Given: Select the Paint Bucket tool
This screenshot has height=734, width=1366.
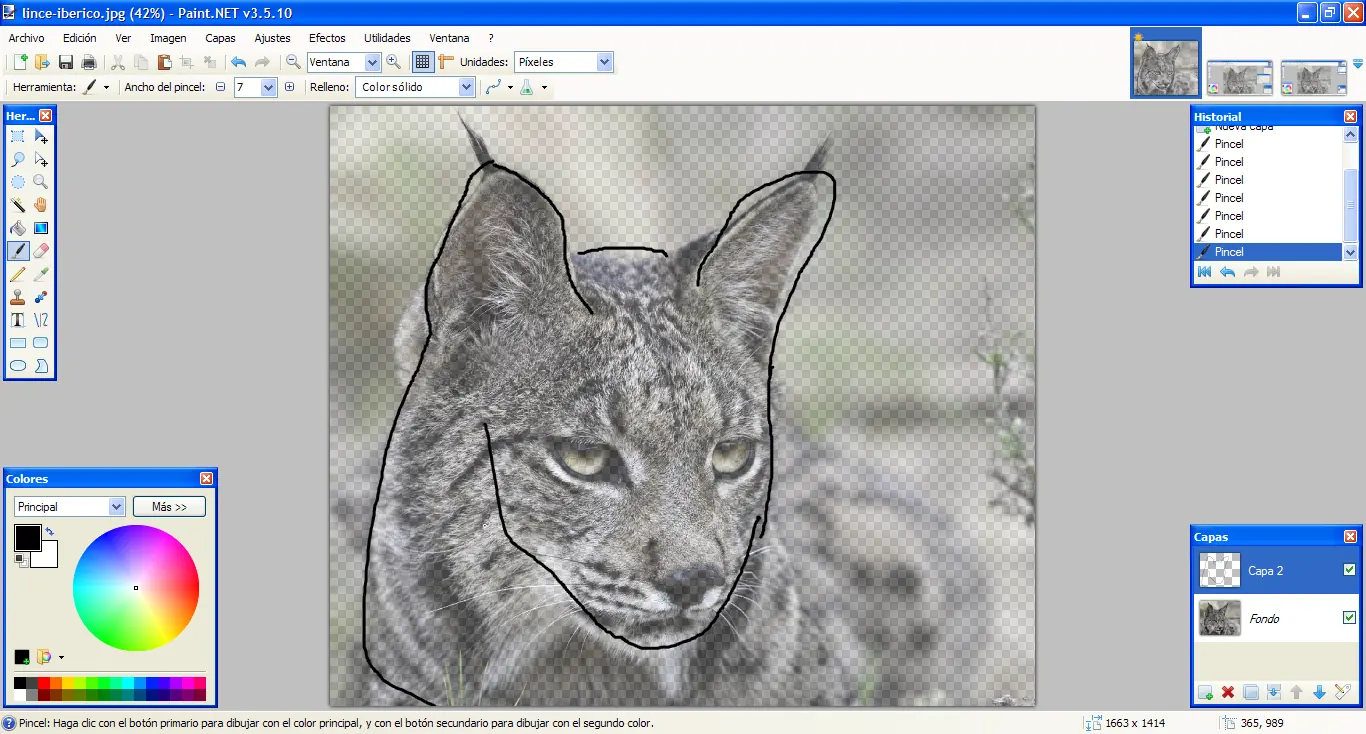Looking at the screenshot, I should (18, 228).
